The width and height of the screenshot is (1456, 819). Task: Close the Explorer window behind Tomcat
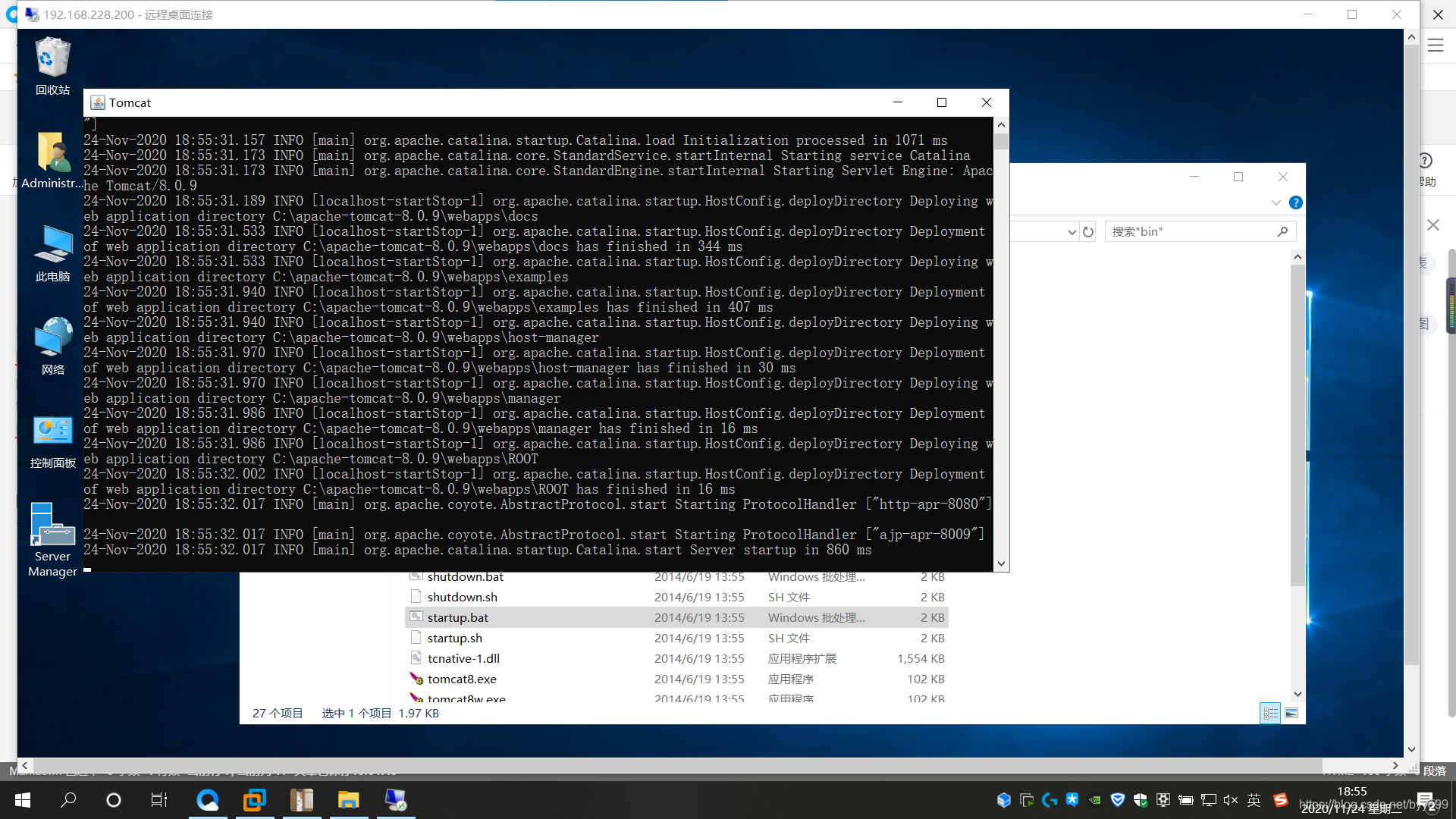[1283, 177]
